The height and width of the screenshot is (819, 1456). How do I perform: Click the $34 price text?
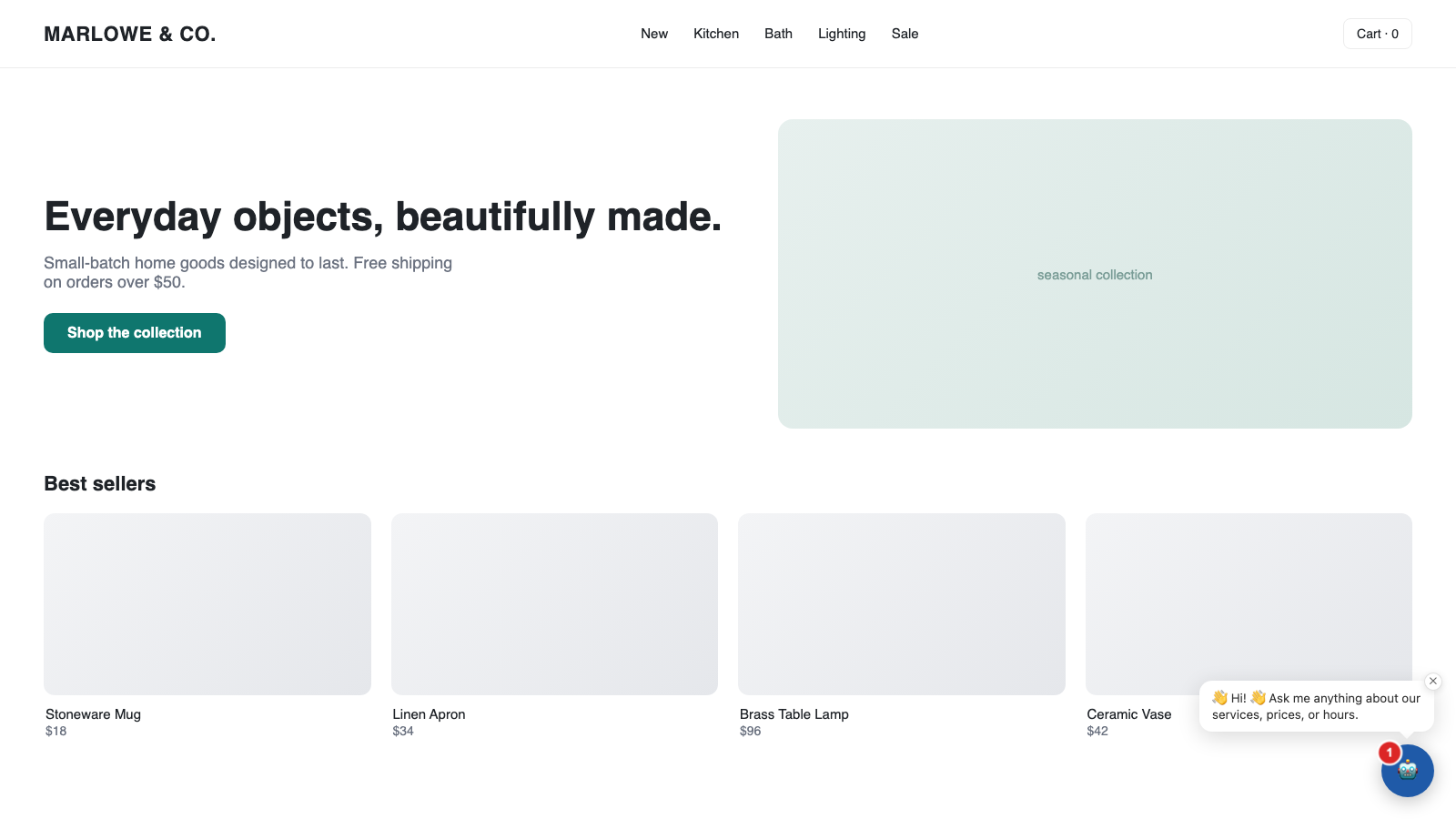(403, 731)
